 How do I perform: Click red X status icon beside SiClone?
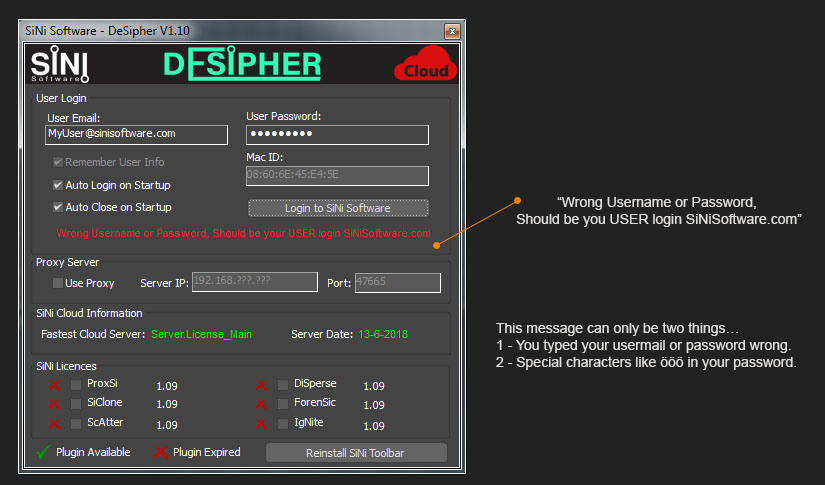click(54, 404)
